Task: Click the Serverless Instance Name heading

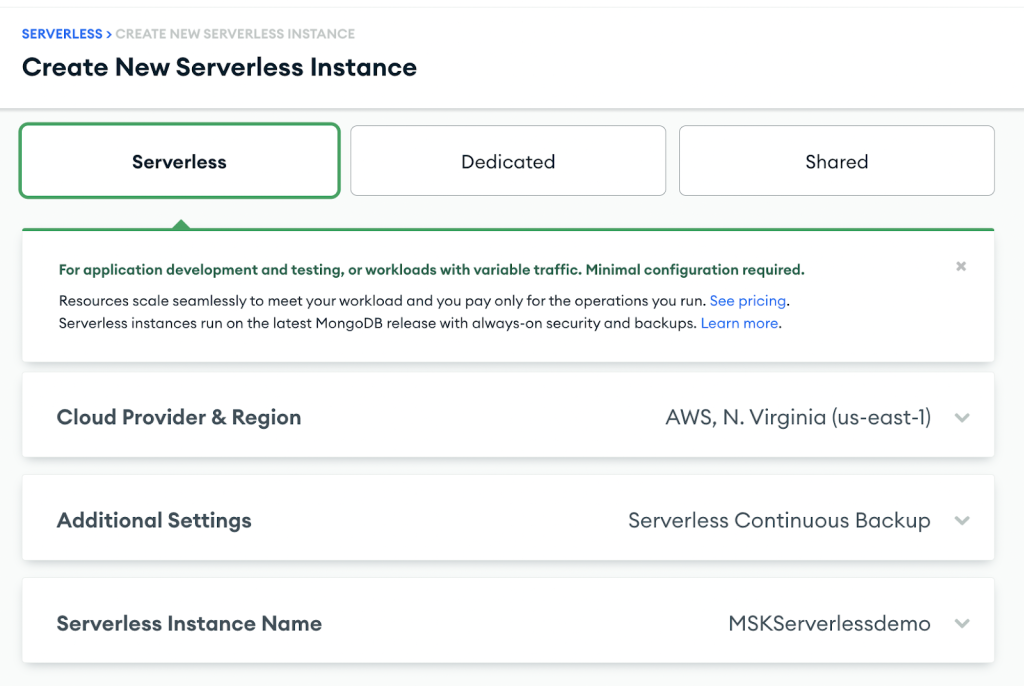Action: [x=189, y=622]
